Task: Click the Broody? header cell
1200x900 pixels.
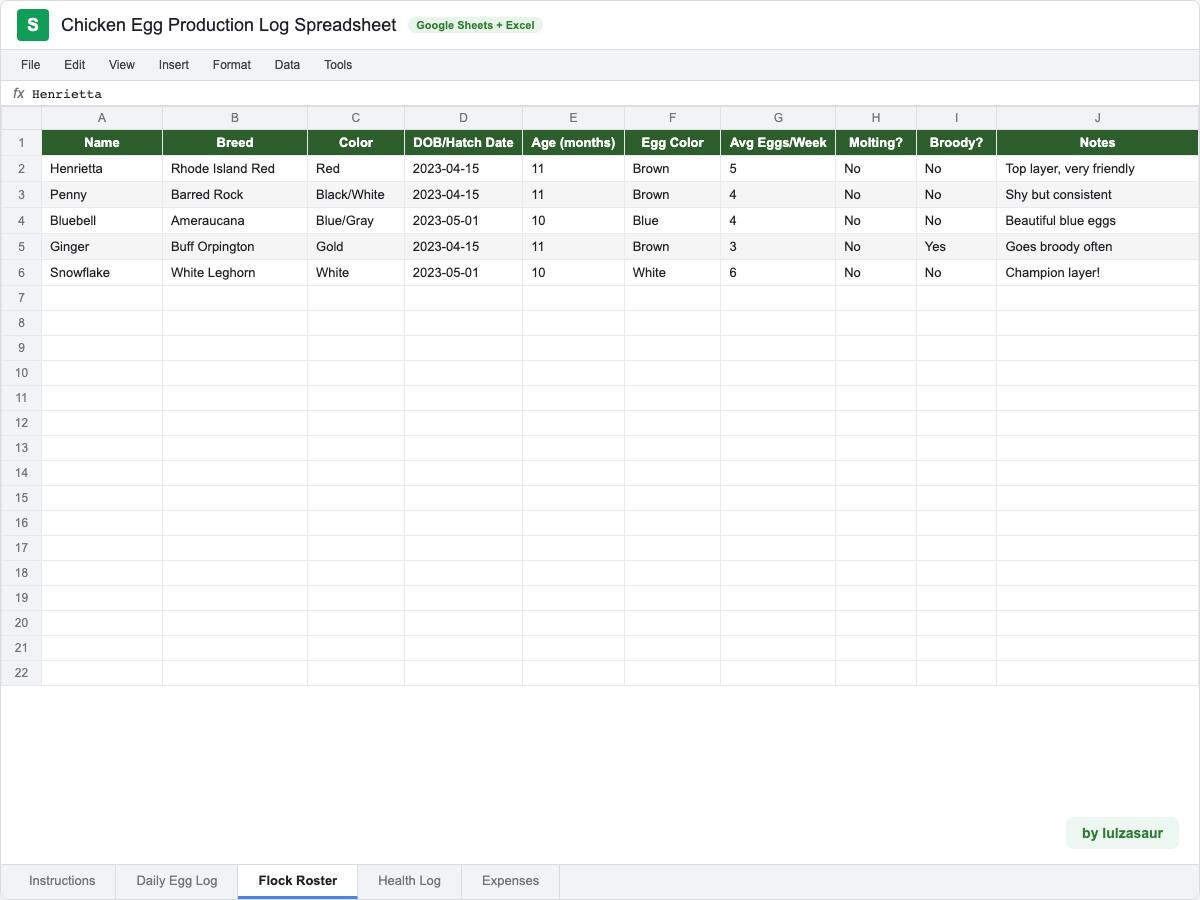Action: pos(956,143)
